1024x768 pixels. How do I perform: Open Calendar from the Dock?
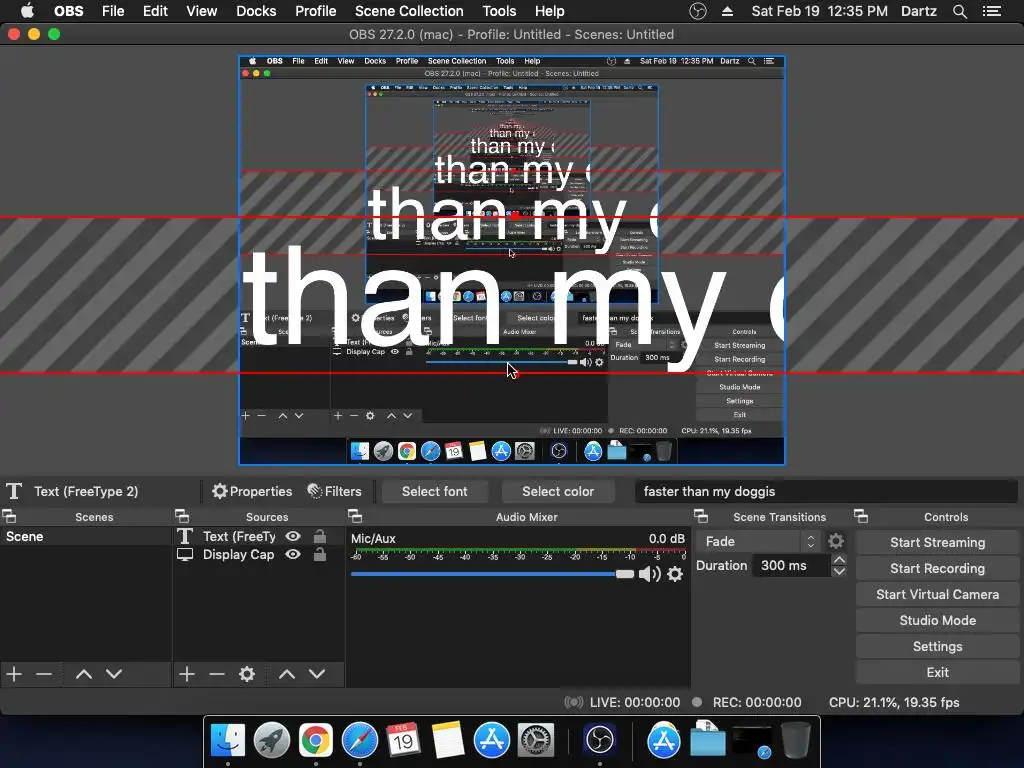(x=403, y=740)
